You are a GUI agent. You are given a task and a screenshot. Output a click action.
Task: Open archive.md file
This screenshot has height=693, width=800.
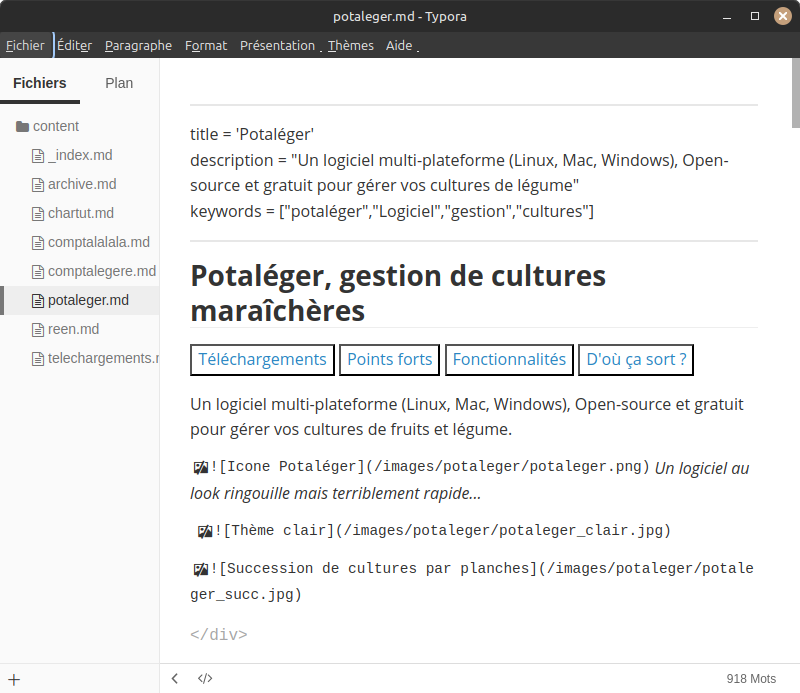pyautogui.click(x=82, y=184)
